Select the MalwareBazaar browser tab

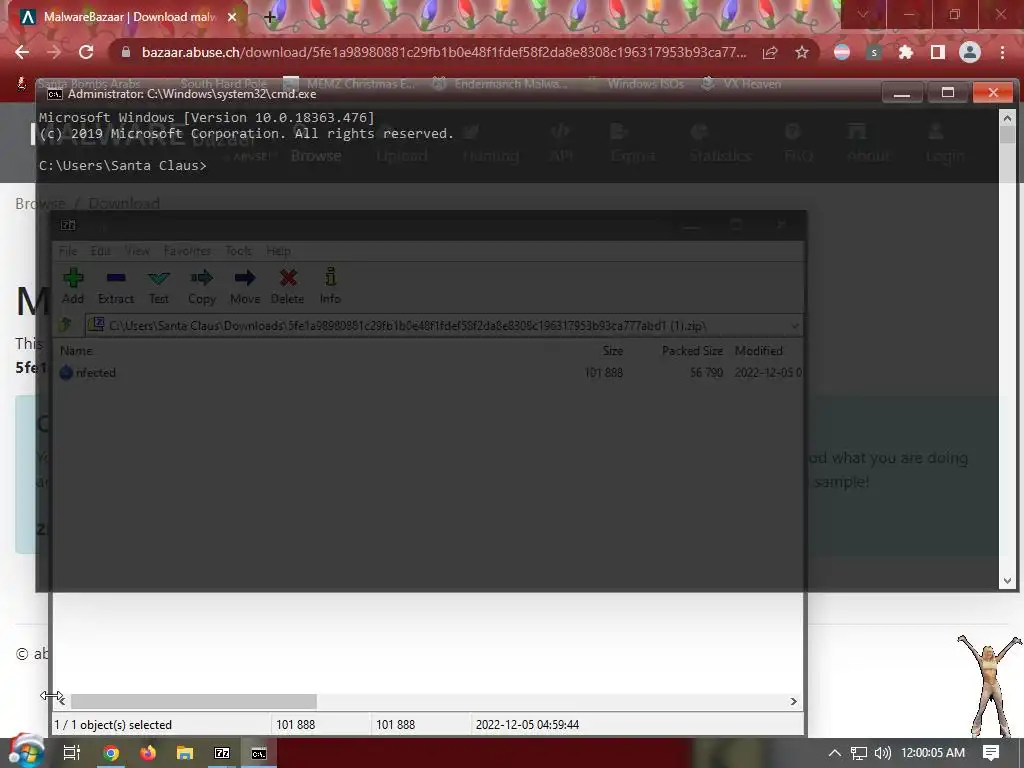coord(129,17)
